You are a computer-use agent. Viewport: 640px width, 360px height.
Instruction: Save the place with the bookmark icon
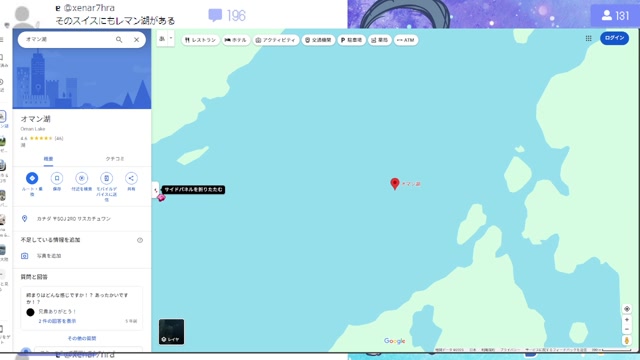click(57, 178)
